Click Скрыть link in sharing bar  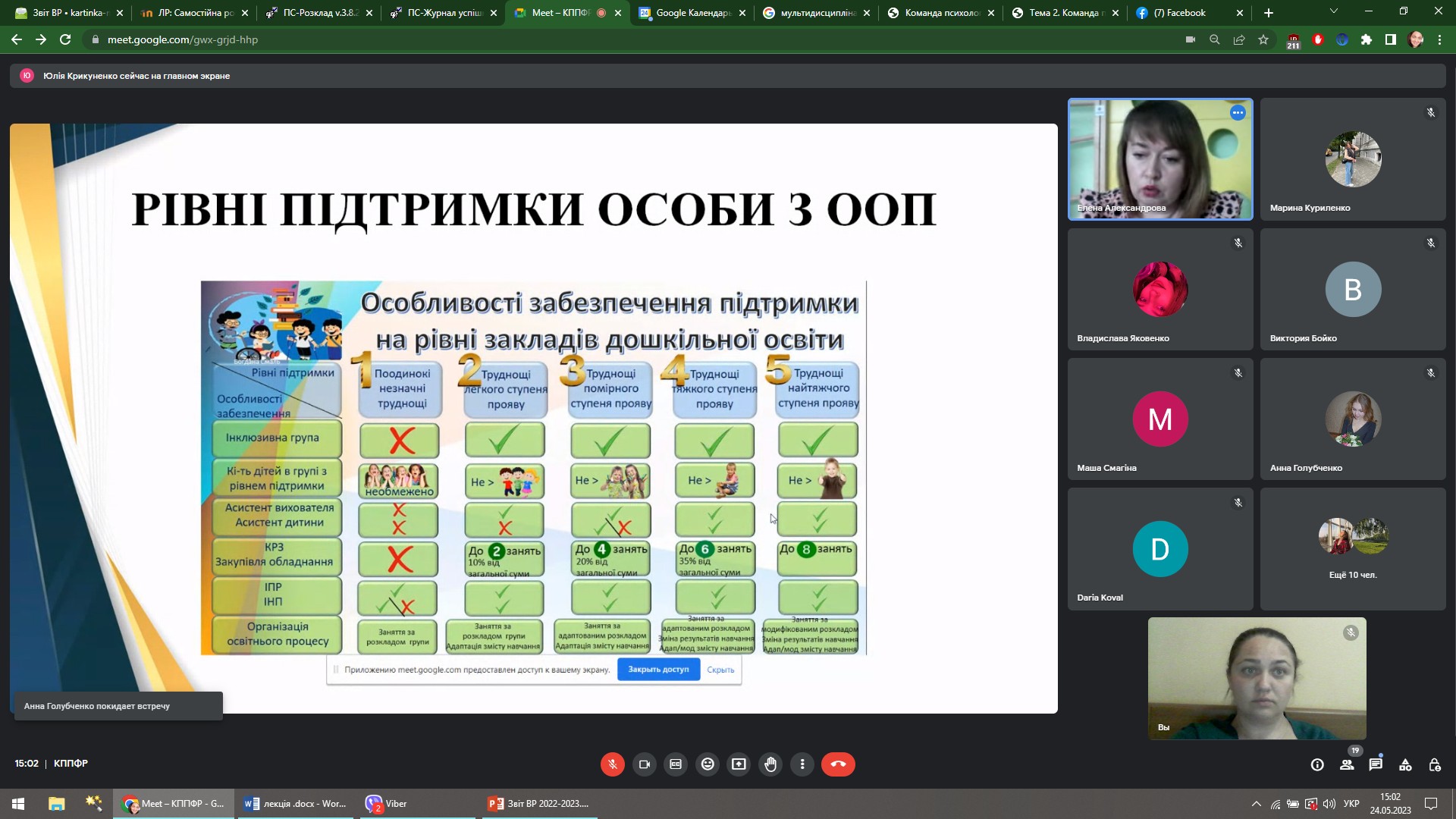click(720, 670)
